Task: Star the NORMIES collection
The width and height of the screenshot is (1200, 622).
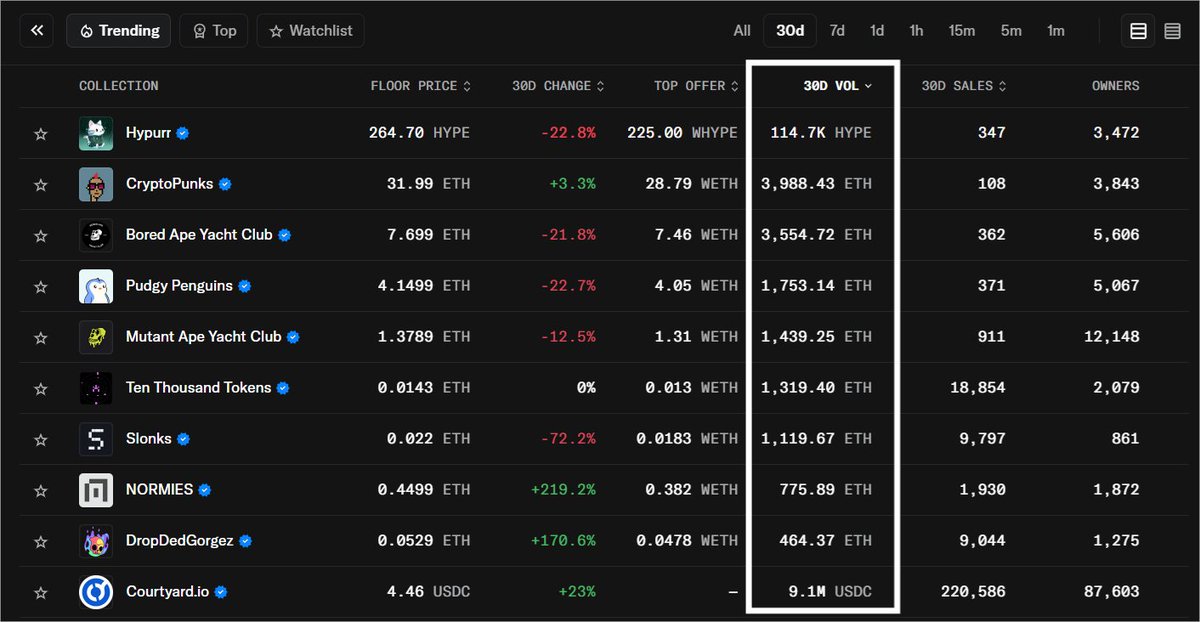Action: (x=41, y=490)
